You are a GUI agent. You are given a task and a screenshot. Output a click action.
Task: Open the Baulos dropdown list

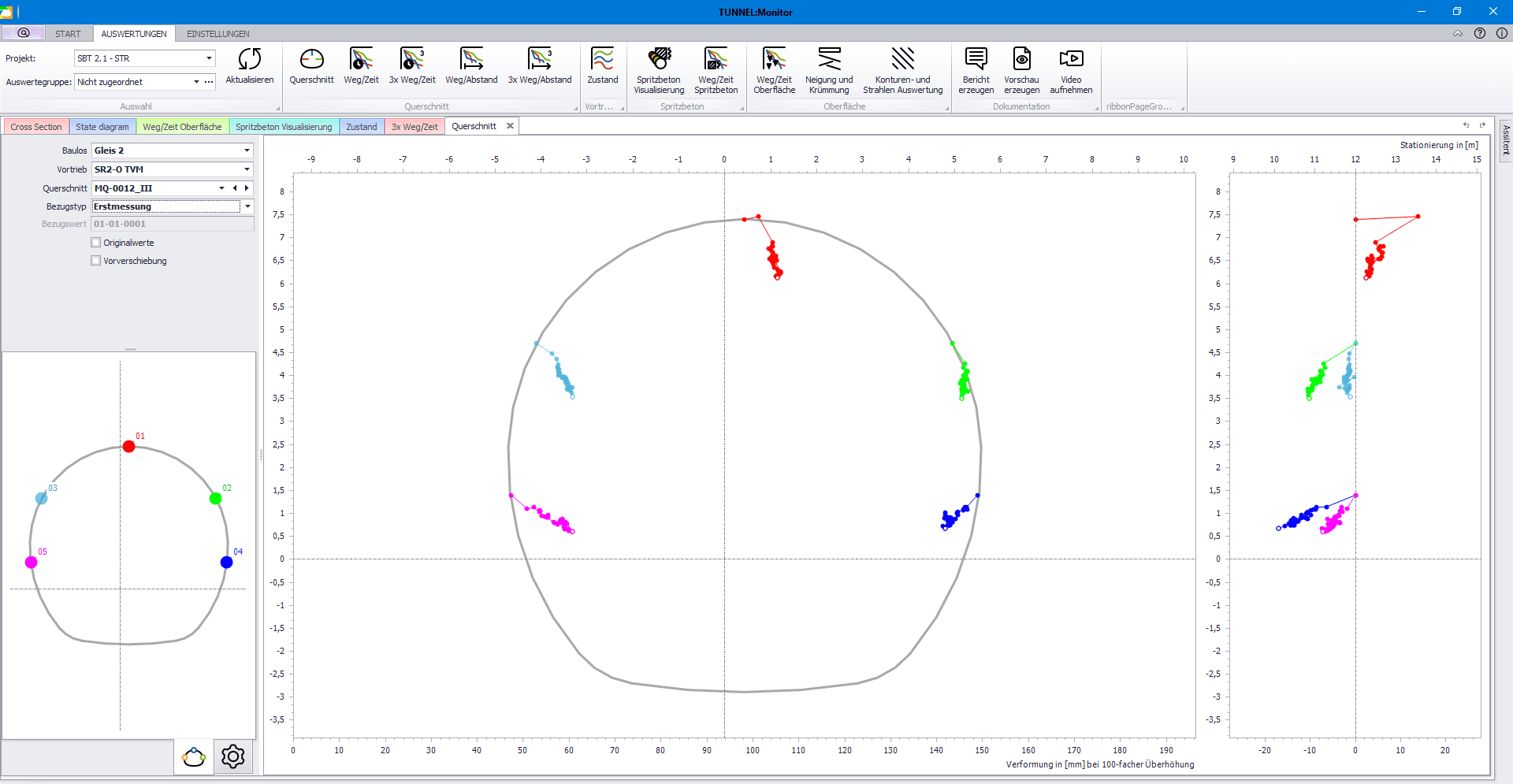[x=247, y=150]
